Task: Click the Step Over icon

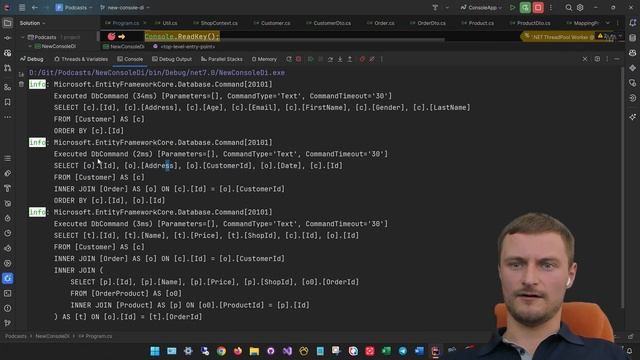Action: pos(330,59)
